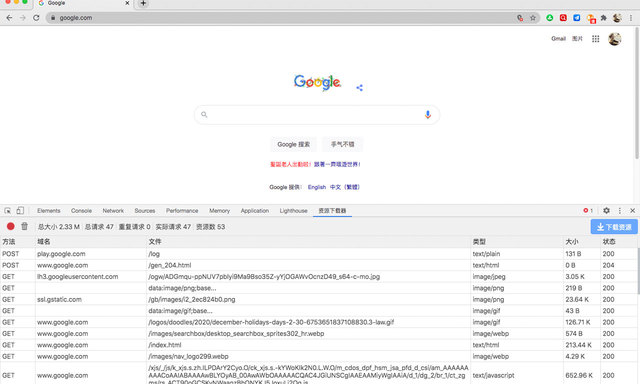Image resolution: width=640 pixels, height=384 pixels.
Task: Switch Google language to English
Action: pos(317,187)
